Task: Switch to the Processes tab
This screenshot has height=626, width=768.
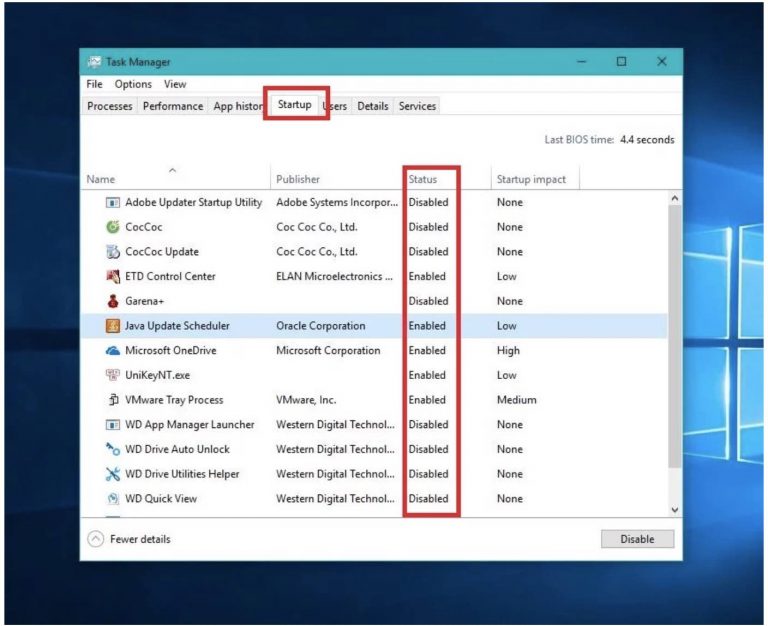Action: point(110,106)
